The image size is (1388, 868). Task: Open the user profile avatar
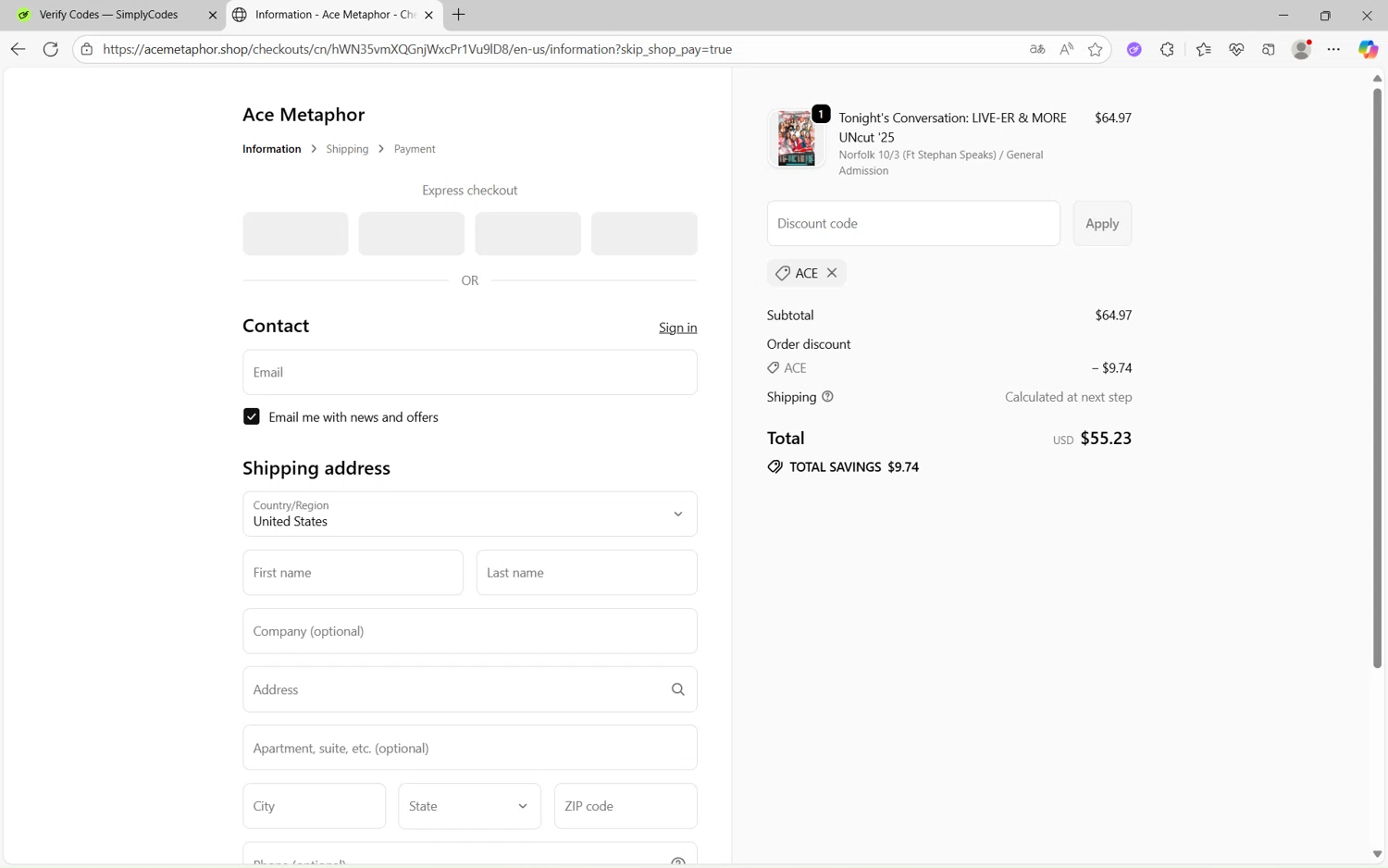point(1301,49)
